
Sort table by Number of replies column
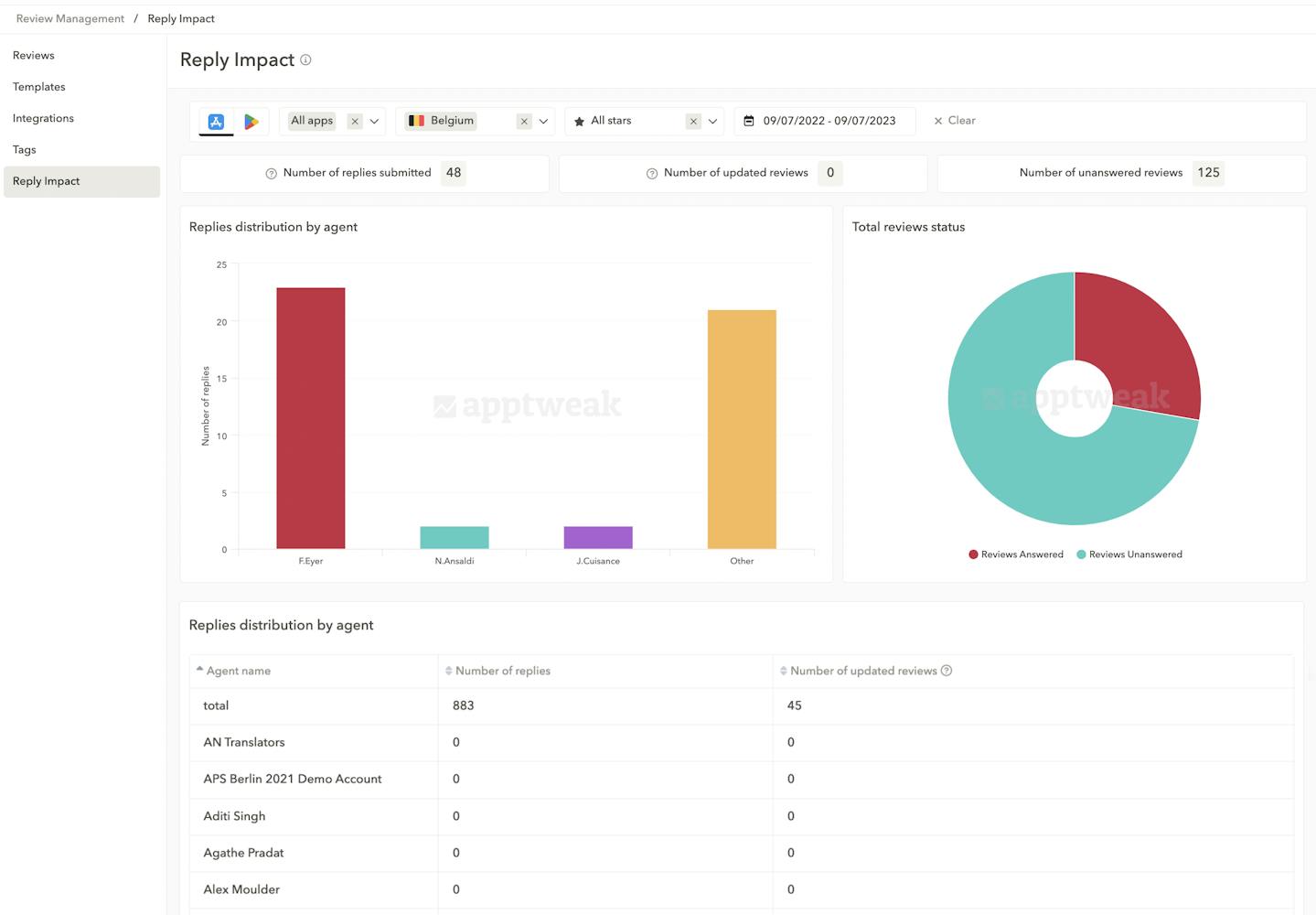tap(502, 671)
